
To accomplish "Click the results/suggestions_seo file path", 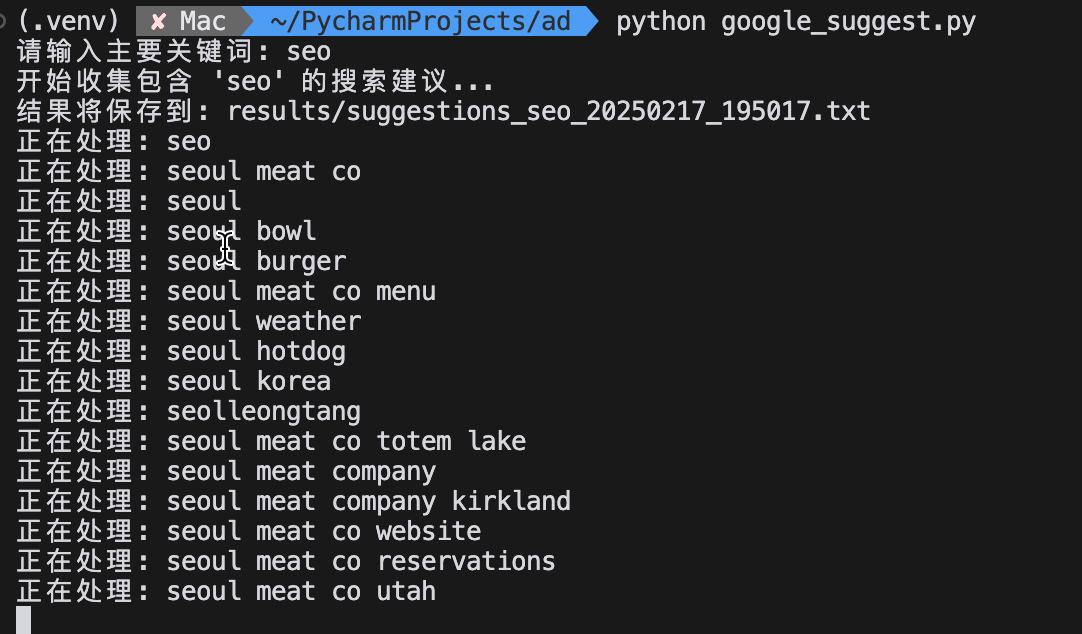I will tap(549, 111).
